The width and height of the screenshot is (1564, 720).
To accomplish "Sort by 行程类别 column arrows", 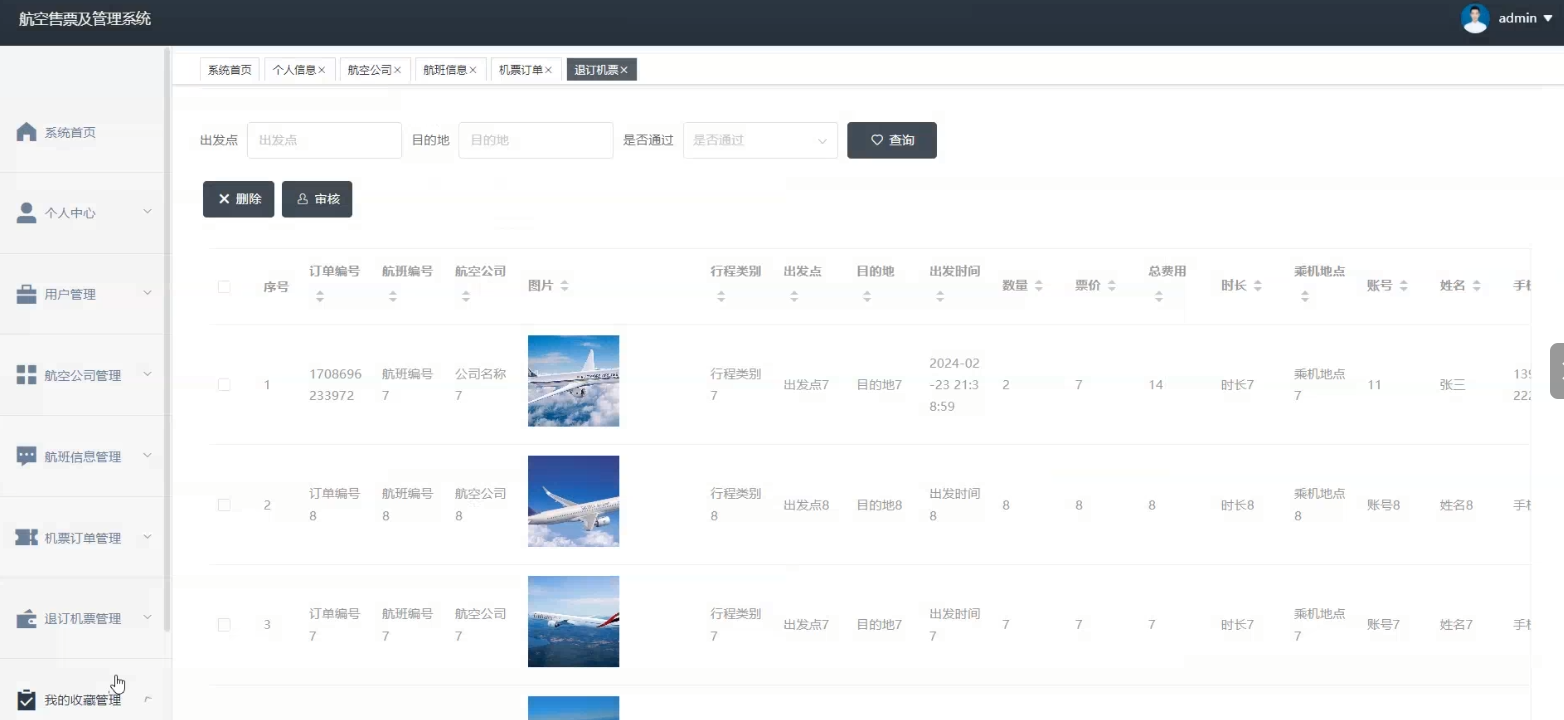I will point(721,296).
